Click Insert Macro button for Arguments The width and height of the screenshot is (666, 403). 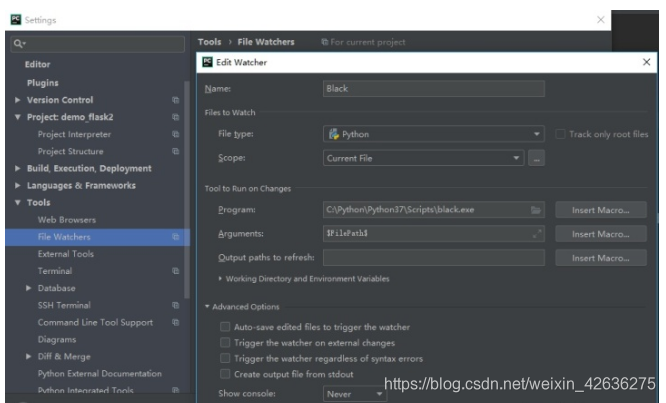click(x=601, y=234)
